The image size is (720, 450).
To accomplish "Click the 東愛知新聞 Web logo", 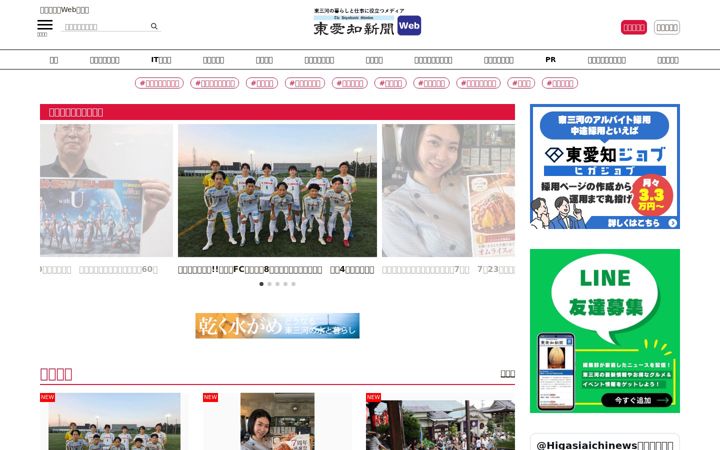I will click(367, 23).
